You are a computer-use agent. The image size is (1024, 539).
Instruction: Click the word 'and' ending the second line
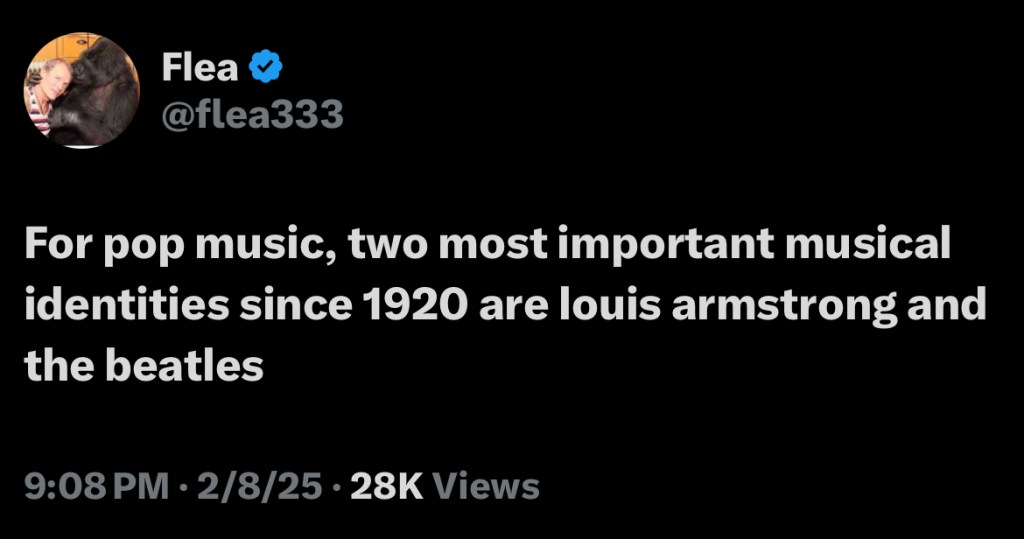(947, 305)
